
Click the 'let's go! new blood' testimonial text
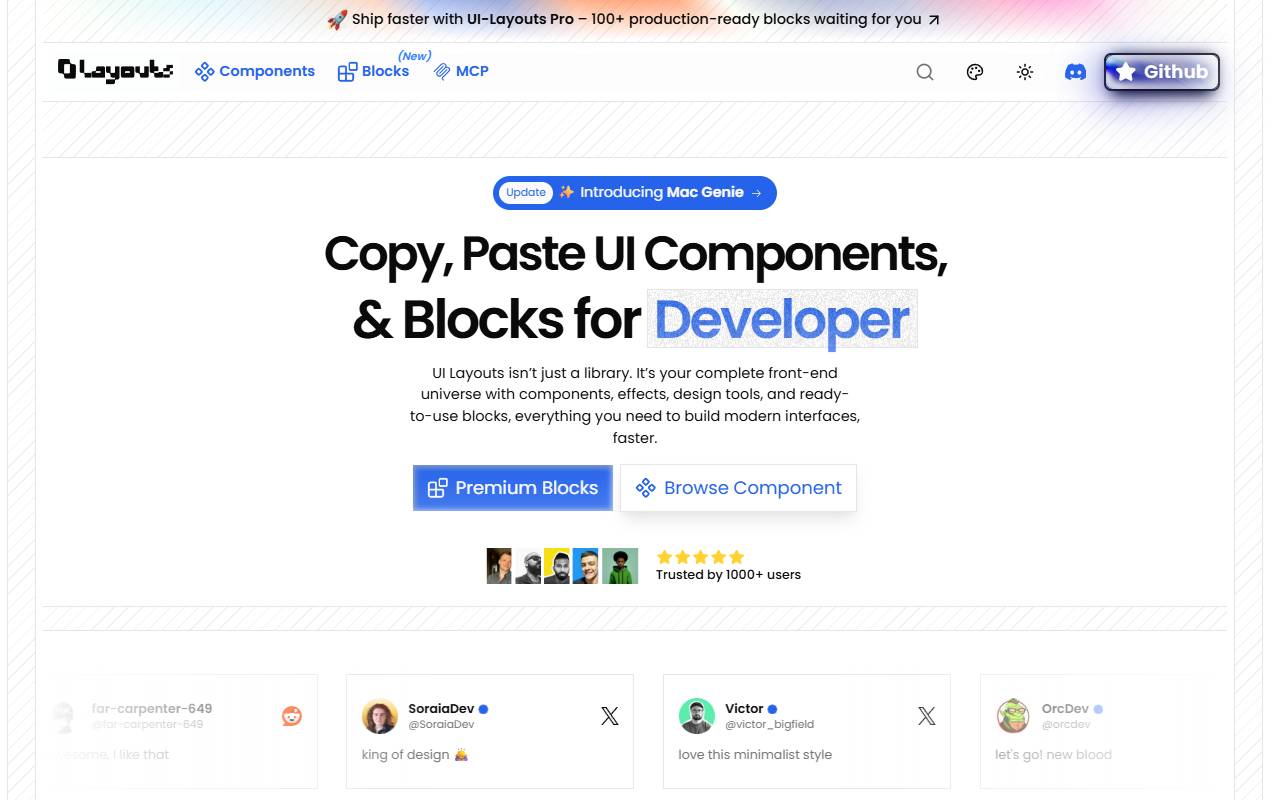pyautogui.click(x=1054, y=755)
